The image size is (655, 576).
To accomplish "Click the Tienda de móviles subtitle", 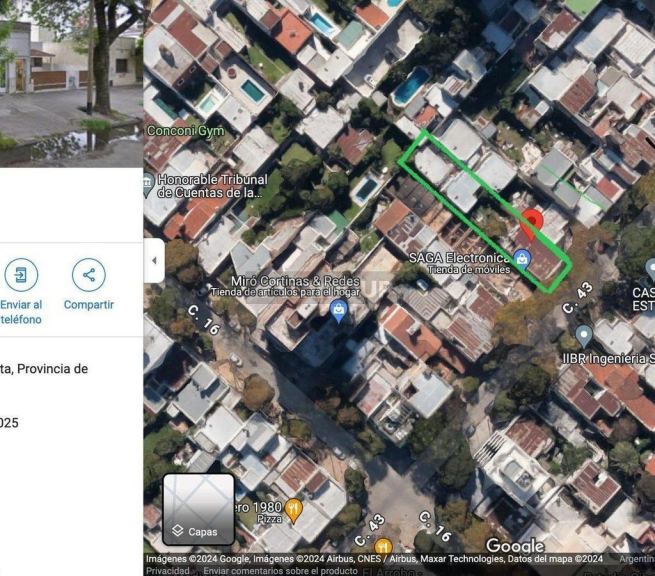I will tap(469, 269).
